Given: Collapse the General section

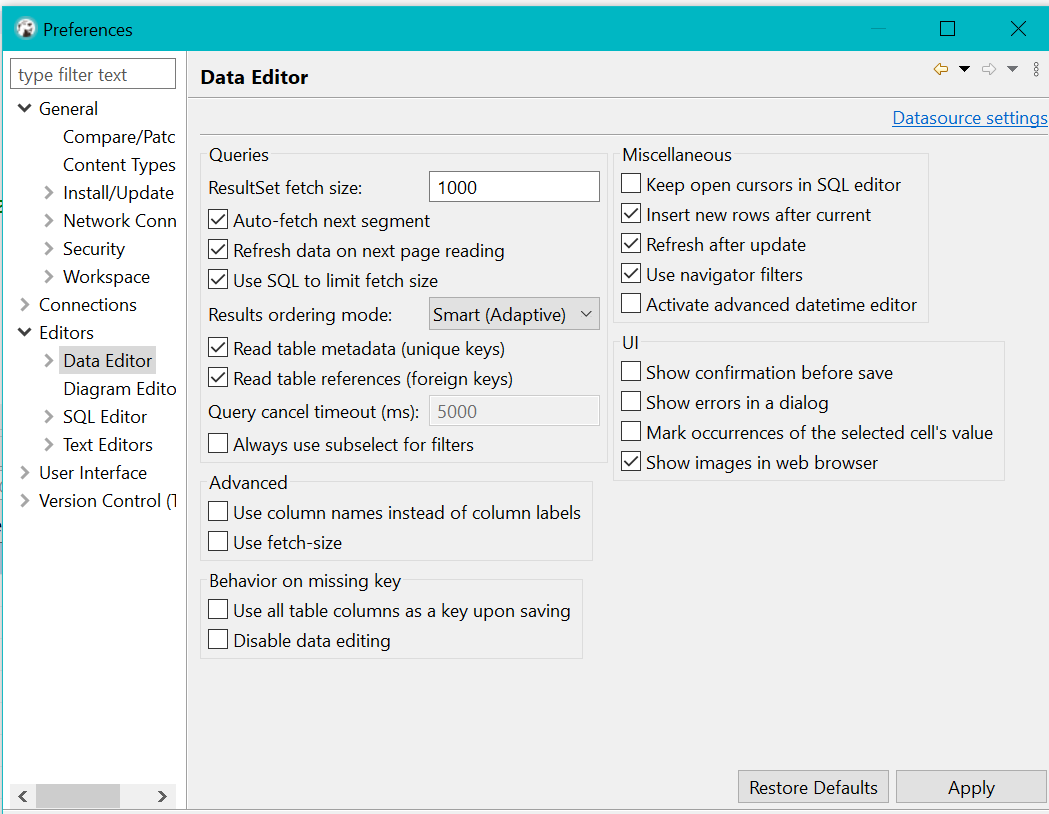Looking at the screenshot, I should 23,108.
